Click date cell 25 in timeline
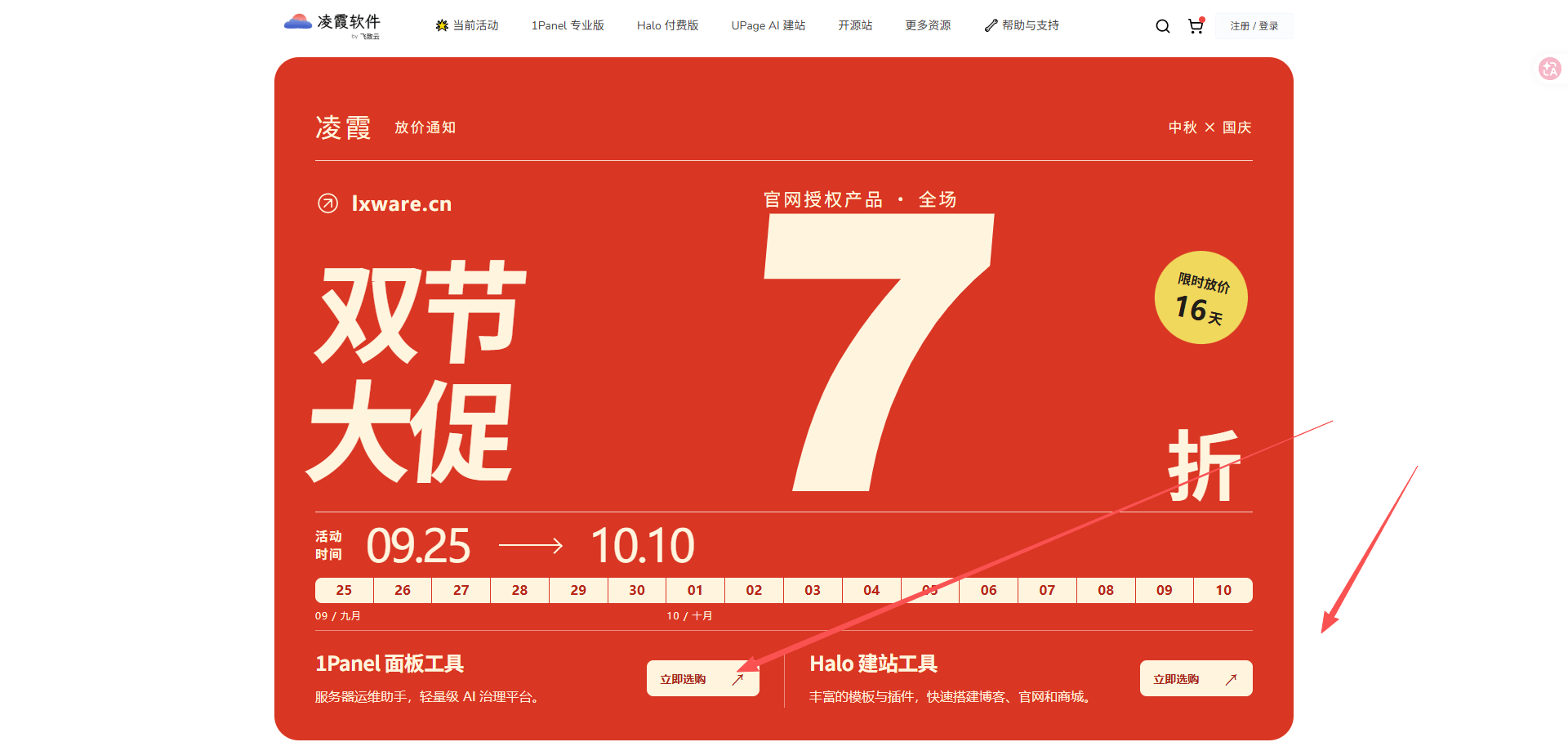 344,590
